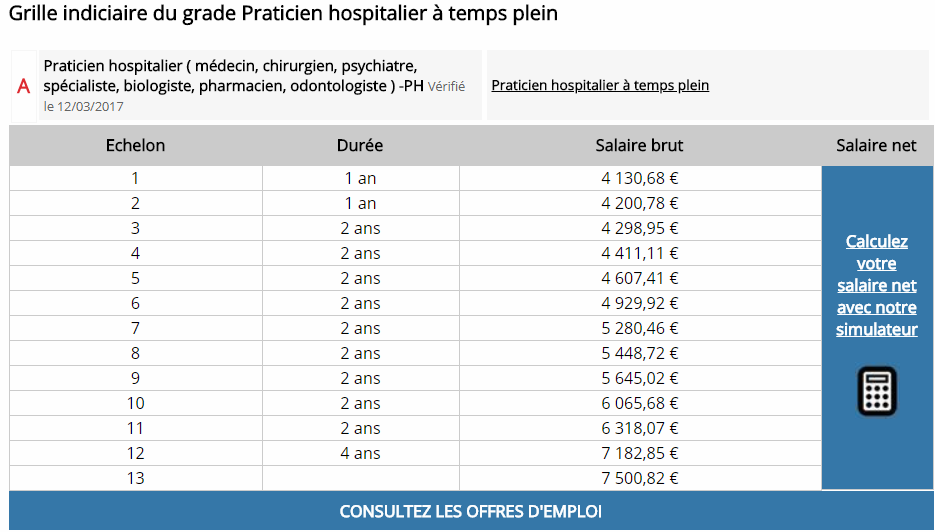
Task: Click the Grille indiciaire page heading
Action: (x=283, y=14)
